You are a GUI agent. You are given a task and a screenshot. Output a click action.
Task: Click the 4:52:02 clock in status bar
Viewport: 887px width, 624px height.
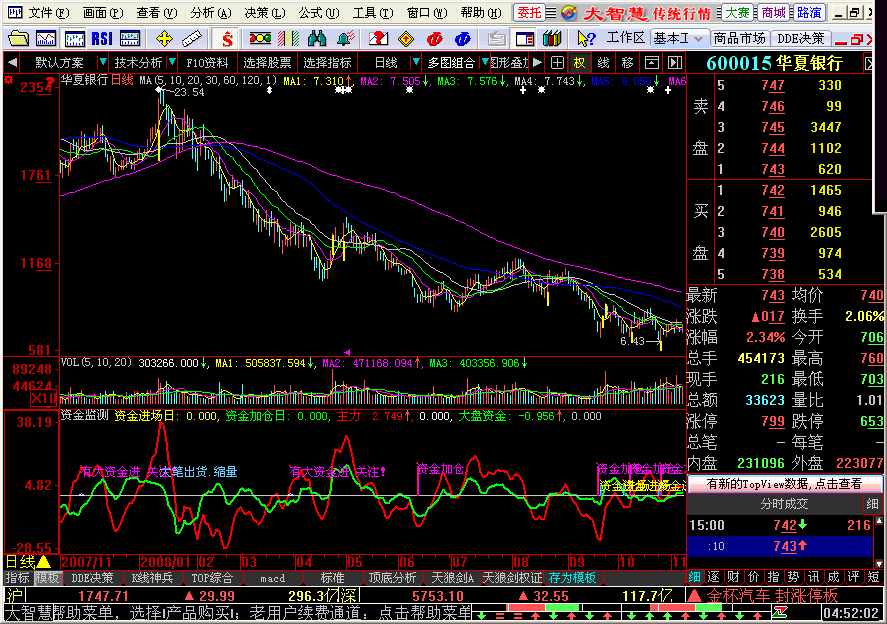click(x=851, y=613)
